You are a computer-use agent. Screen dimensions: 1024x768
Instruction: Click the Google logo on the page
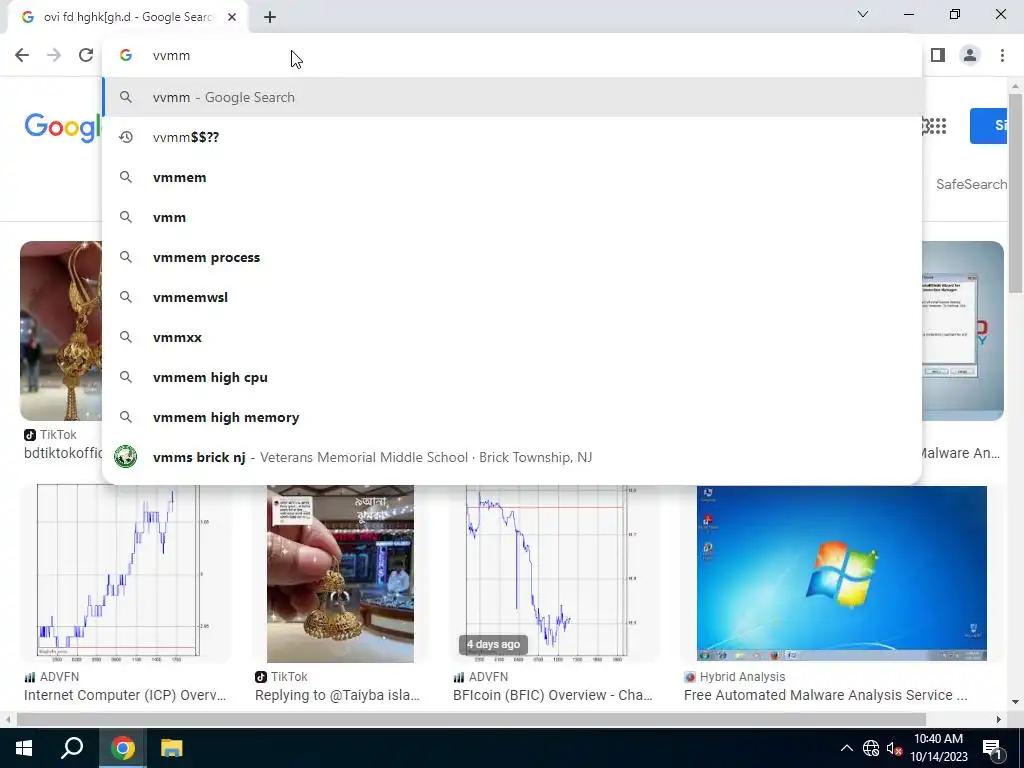[63, 127]
